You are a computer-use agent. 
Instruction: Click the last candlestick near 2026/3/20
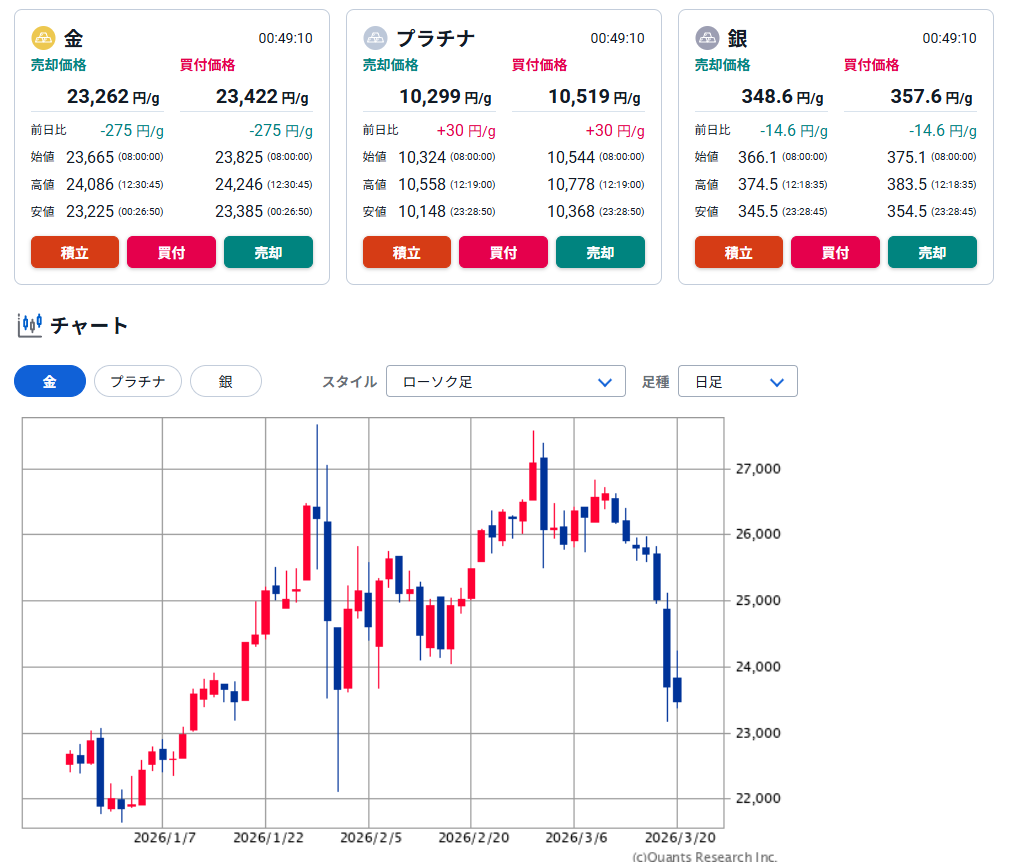(x=677, y=689)
